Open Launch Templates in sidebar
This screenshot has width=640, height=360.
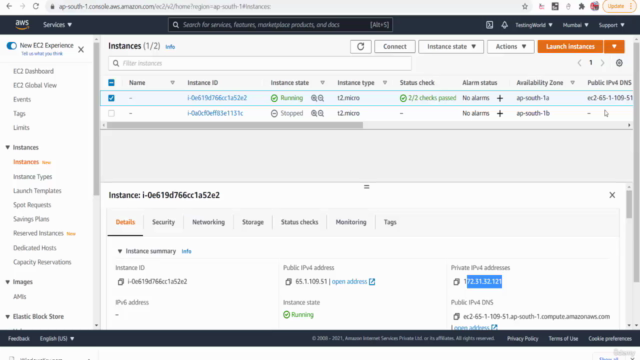pos(37,191)
